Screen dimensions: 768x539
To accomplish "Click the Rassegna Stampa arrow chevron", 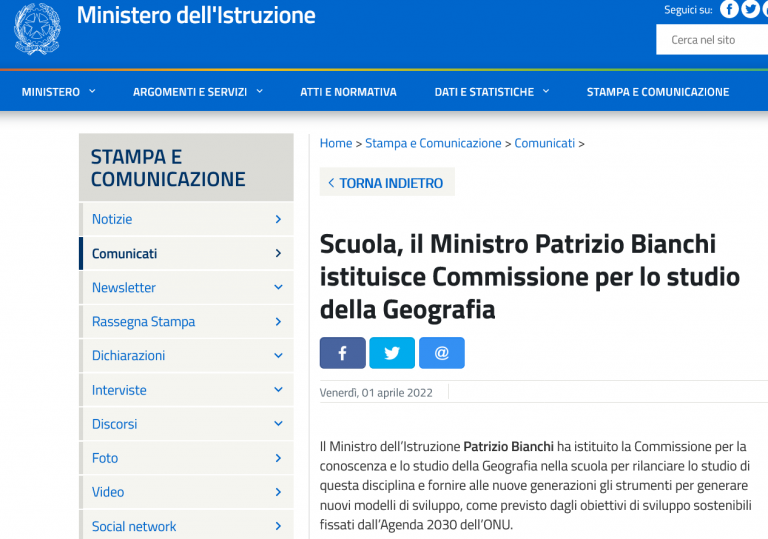I will click(x=278, y=321).
